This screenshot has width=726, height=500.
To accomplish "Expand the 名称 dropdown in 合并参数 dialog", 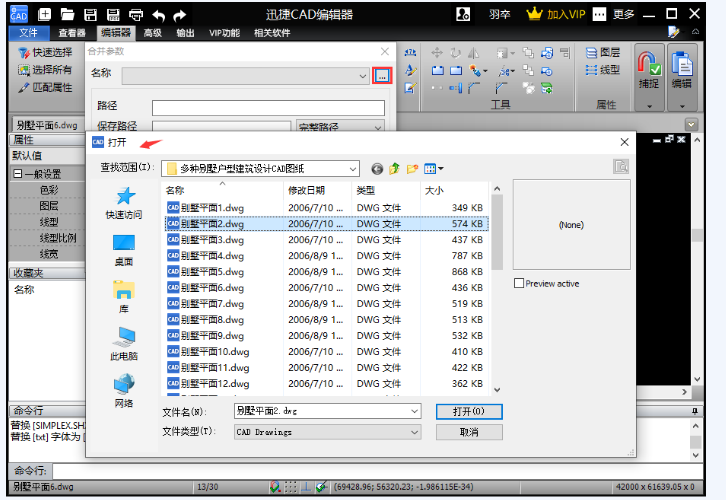I will click(x=363, y=76).
